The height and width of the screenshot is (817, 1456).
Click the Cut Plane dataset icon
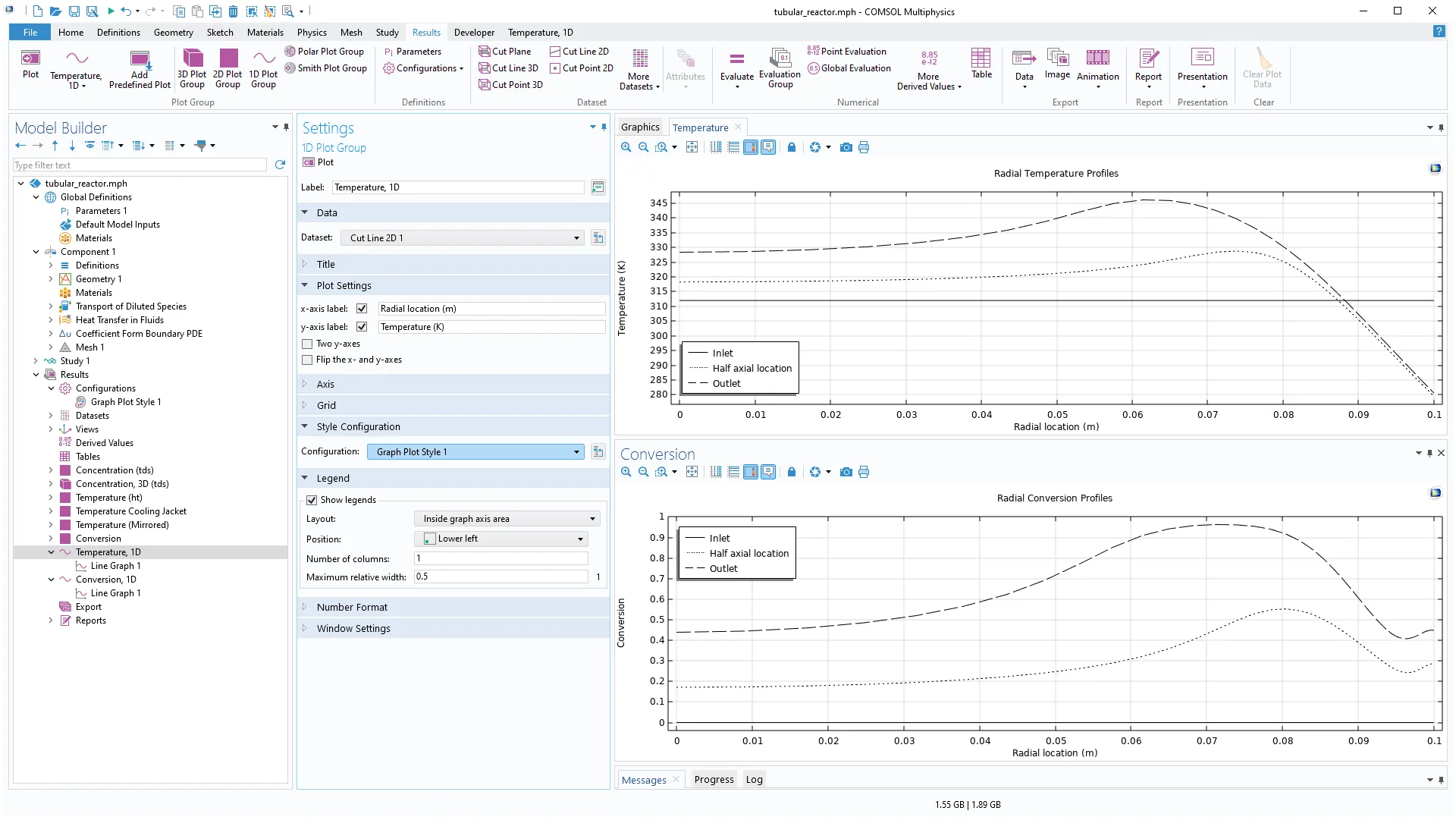pyautogui.click(x=485, y=52)
